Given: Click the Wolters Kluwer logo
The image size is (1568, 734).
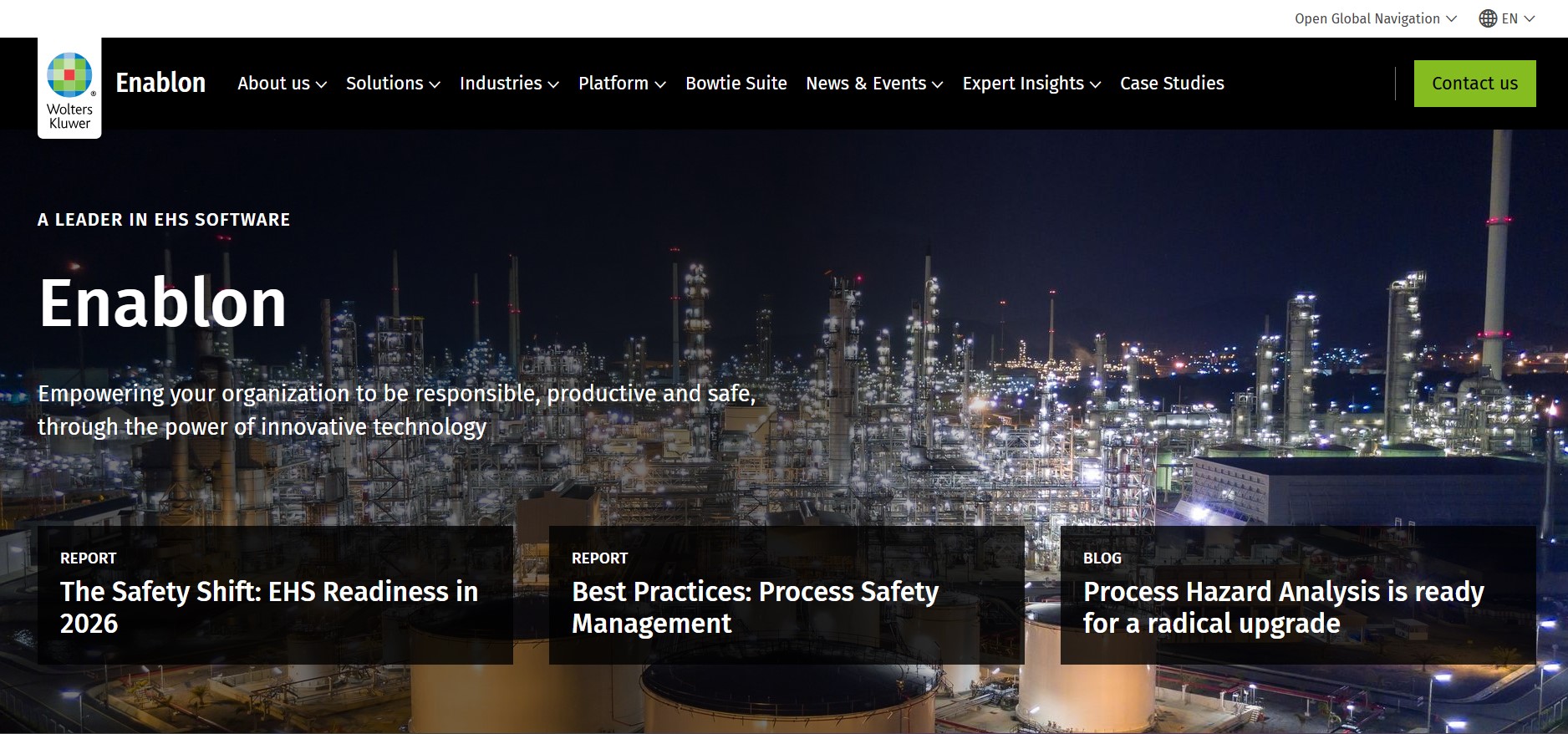Looking at the screenshot, I should pyautogui.click(x=69, y=89).
